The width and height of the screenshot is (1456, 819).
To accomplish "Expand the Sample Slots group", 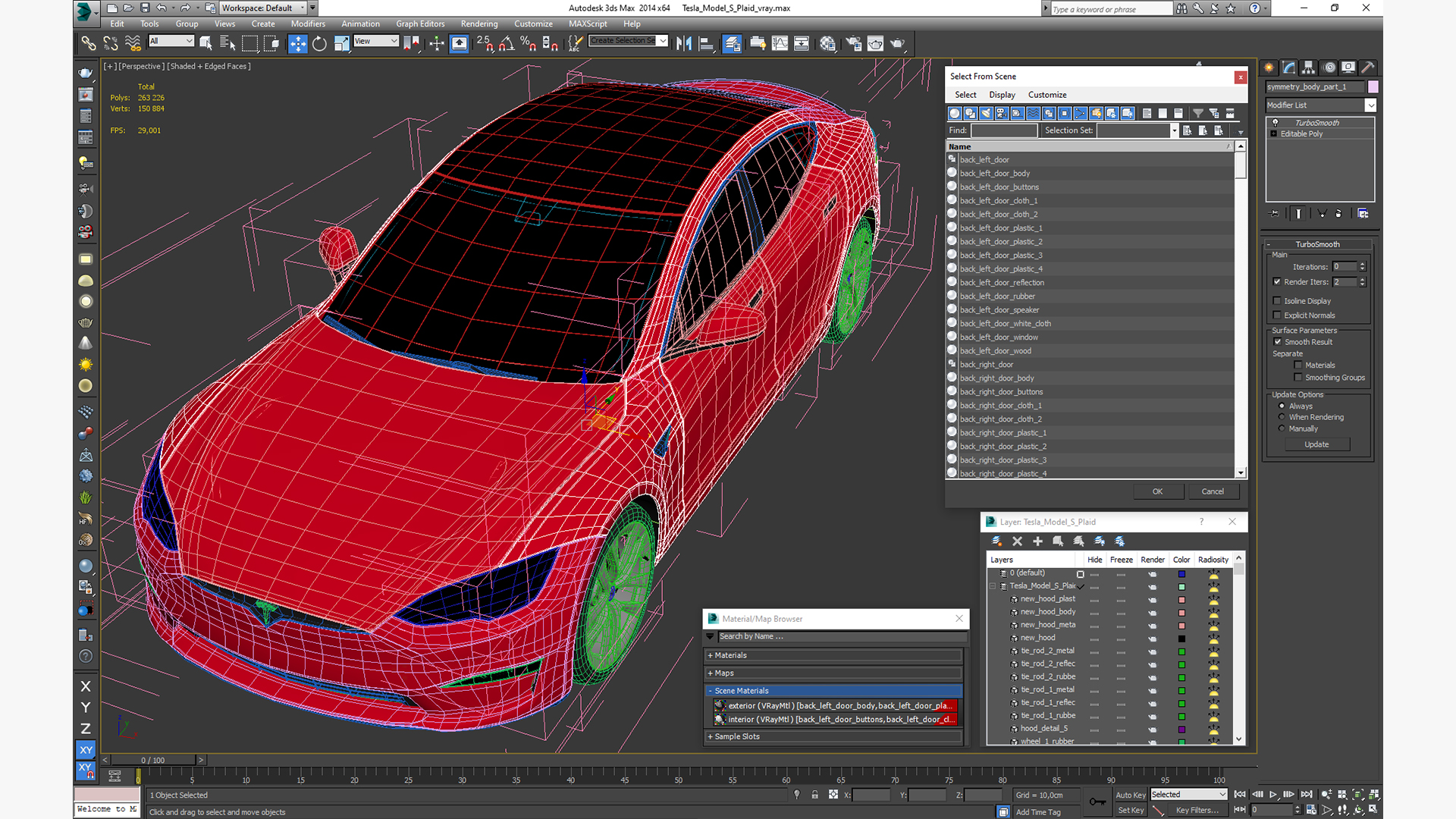I will point(833,737).
